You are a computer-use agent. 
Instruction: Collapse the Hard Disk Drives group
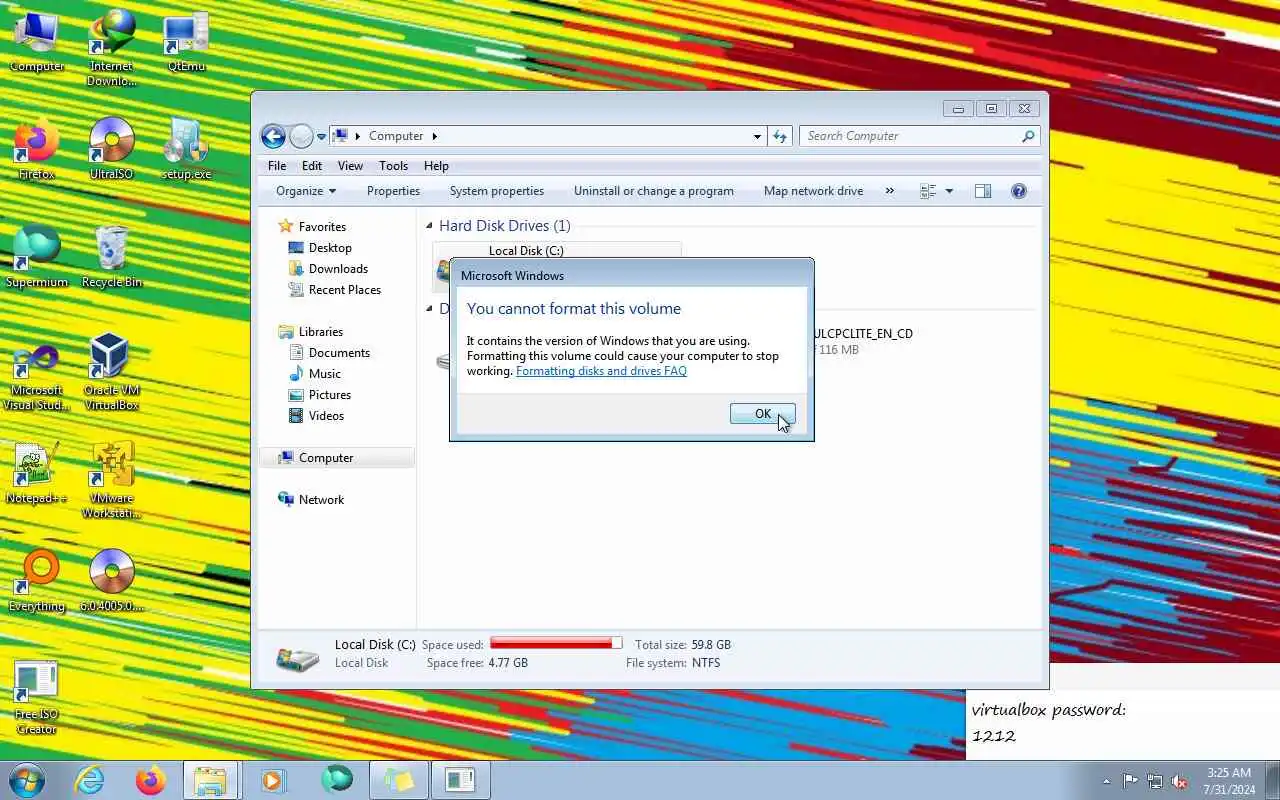pos(429,226)
